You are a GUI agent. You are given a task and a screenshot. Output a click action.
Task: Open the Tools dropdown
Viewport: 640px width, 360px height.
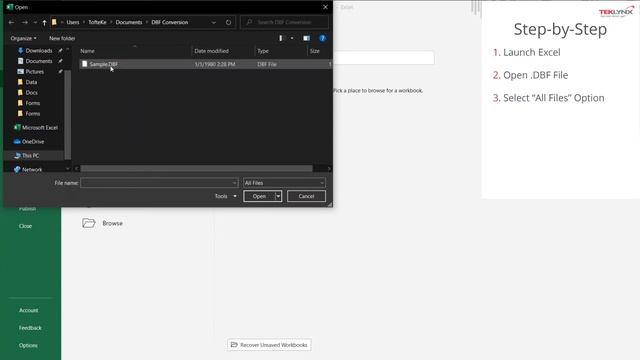(225, 196)
